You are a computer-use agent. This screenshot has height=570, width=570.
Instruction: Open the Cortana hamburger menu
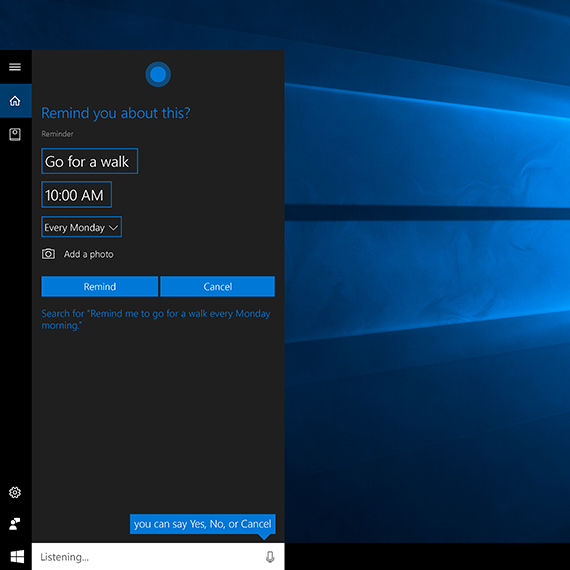coord(15,67)
